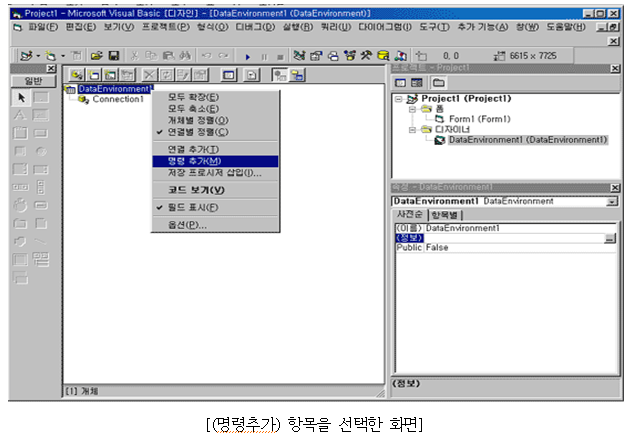
Task: Select the Pointer tool in the toolbox
Action: [x=22, y=97]
